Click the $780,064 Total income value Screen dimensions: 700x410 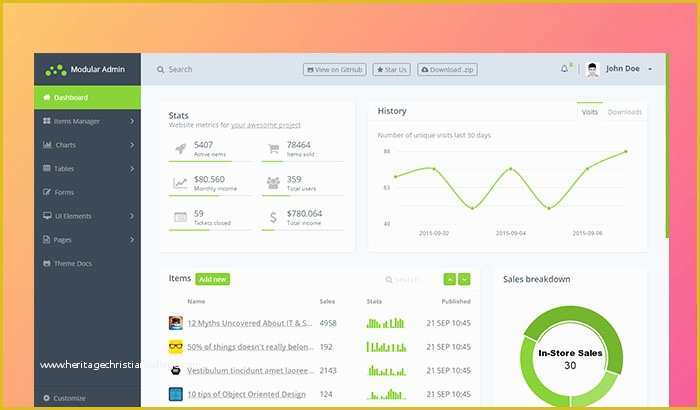click(x=304, y=213)
